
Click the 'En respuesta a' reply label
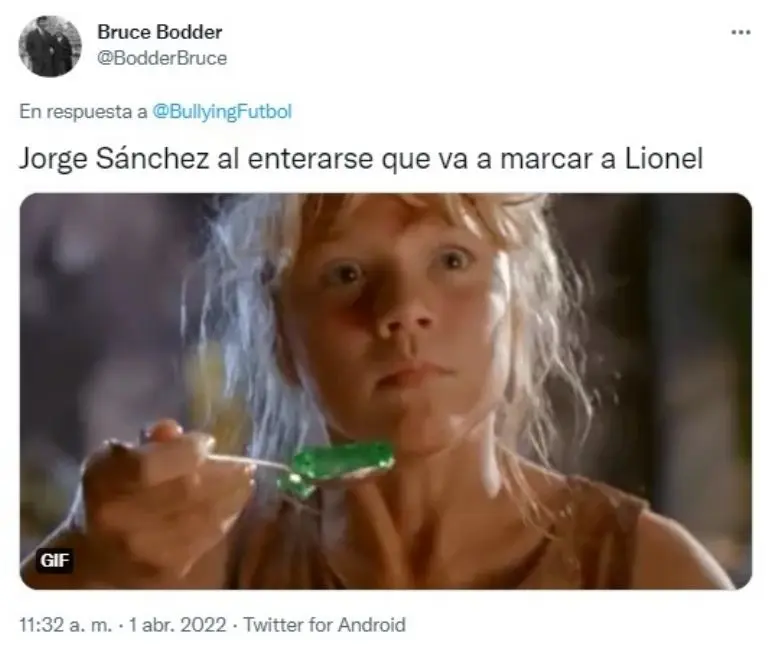click(x=83, y=112)
